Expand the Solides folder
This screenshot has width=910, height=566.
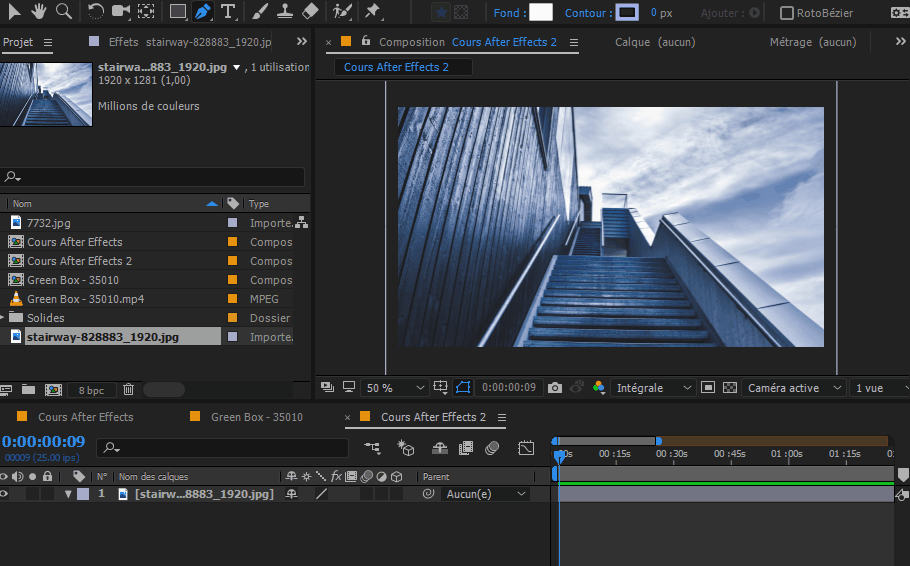tap(2, 318)
